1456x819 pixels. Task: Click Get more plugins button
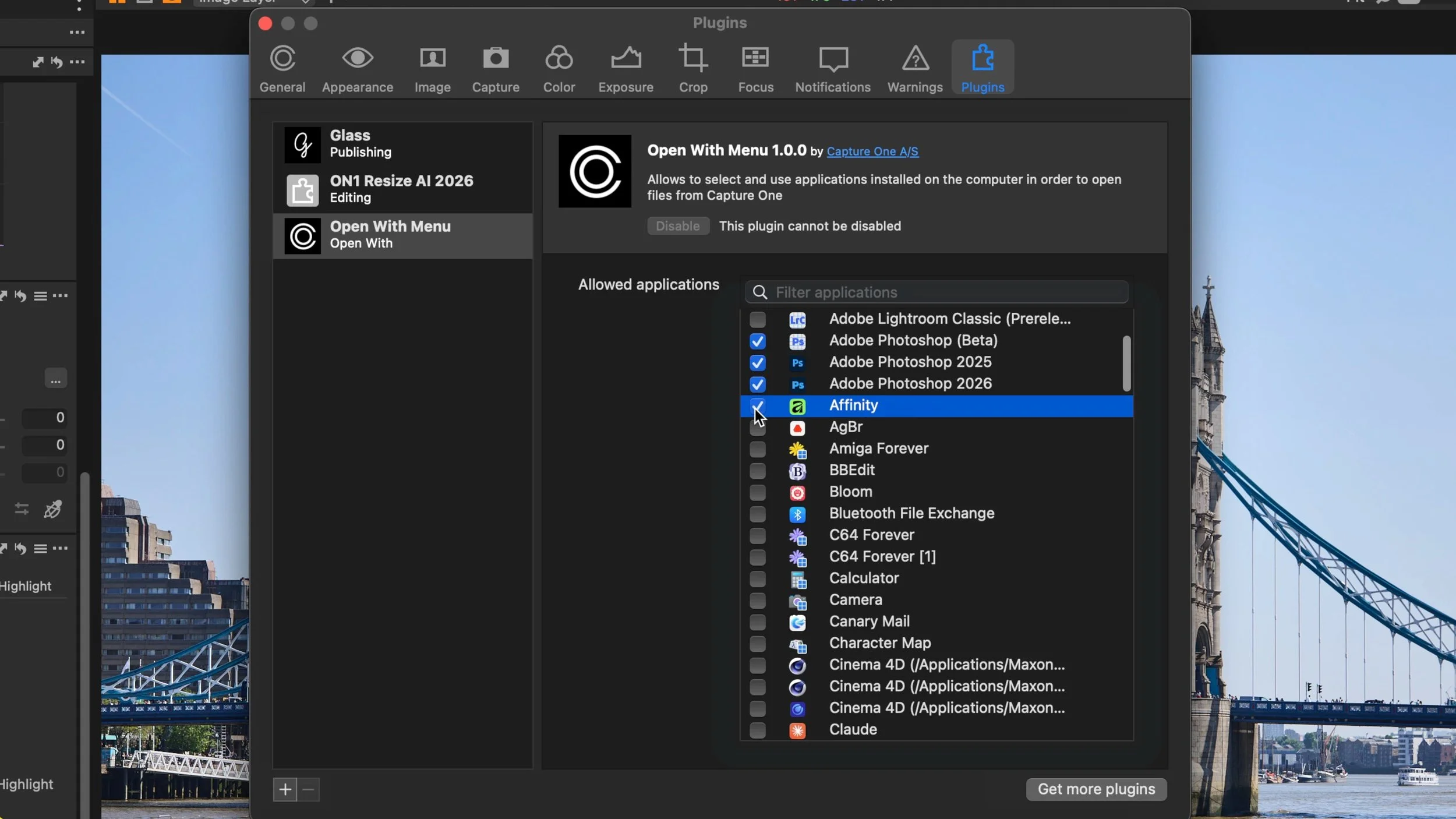(1096, 789)
